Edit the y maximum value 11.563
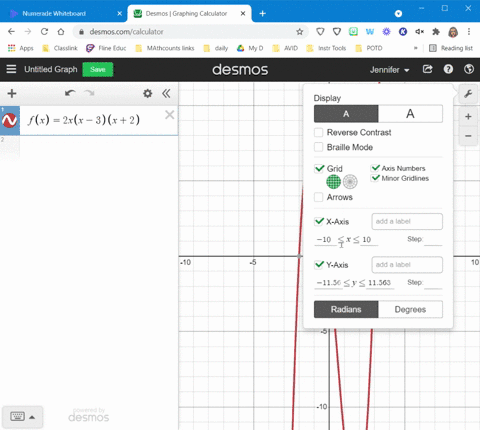The width and height of the screenshot is (480, 430). coord(380,283)
